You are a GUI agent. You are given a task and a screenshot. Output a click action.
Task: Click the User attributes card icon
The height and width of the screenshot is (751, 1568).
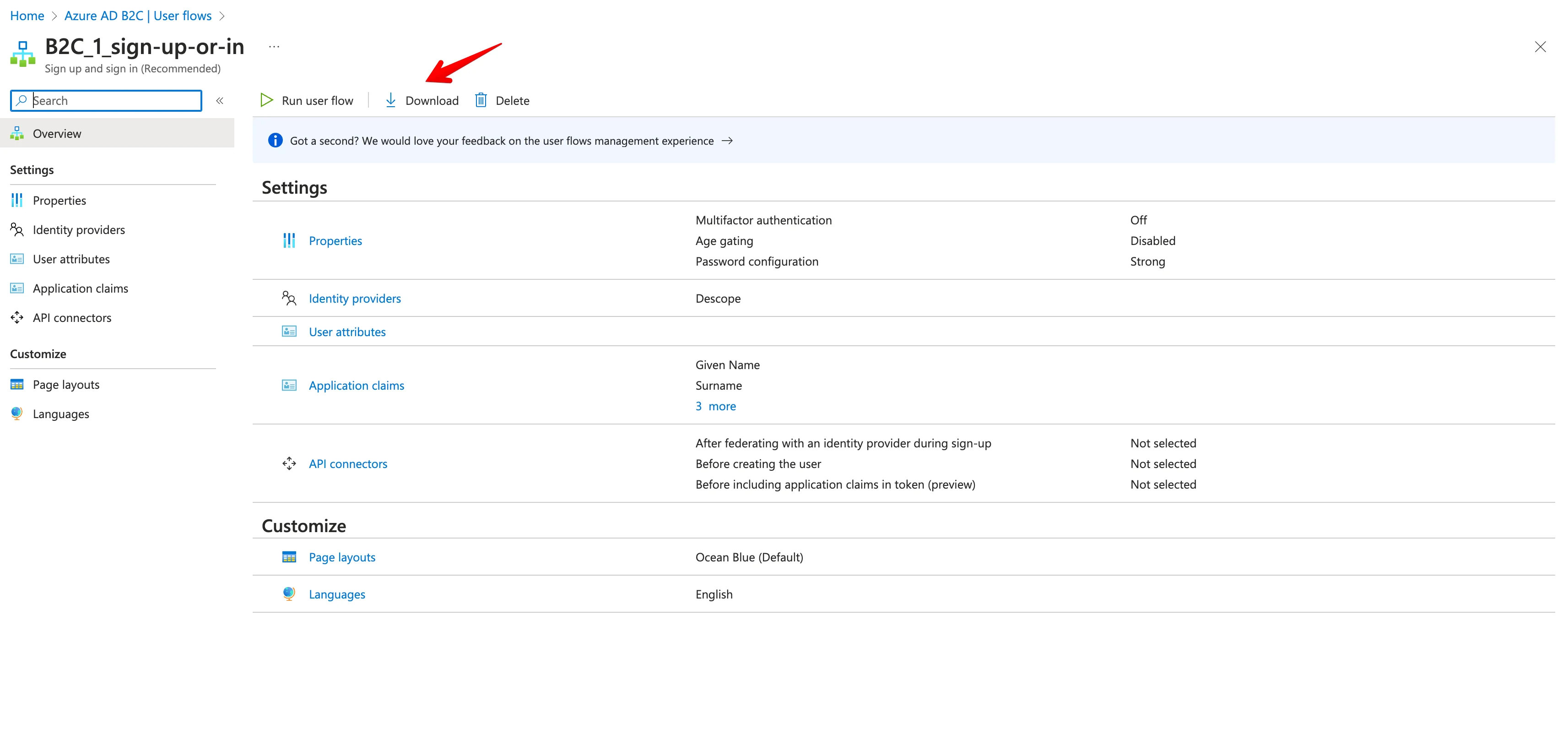tap(288, 332)
